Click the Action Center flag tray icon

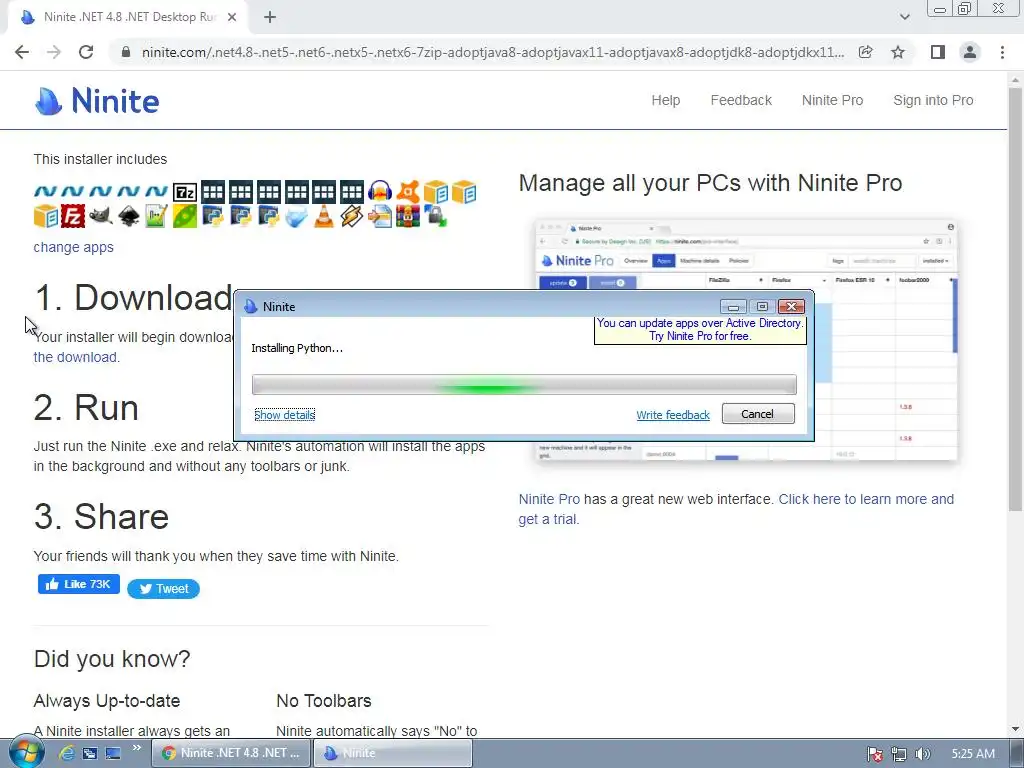click(x=875, y=754)
